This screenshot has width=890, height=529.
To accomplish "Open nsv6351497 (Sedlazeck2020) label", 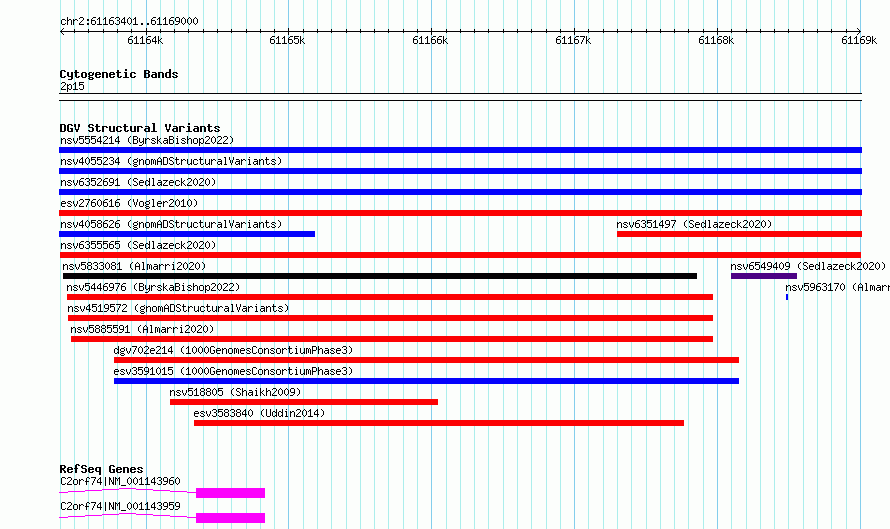I will (694, 224).
